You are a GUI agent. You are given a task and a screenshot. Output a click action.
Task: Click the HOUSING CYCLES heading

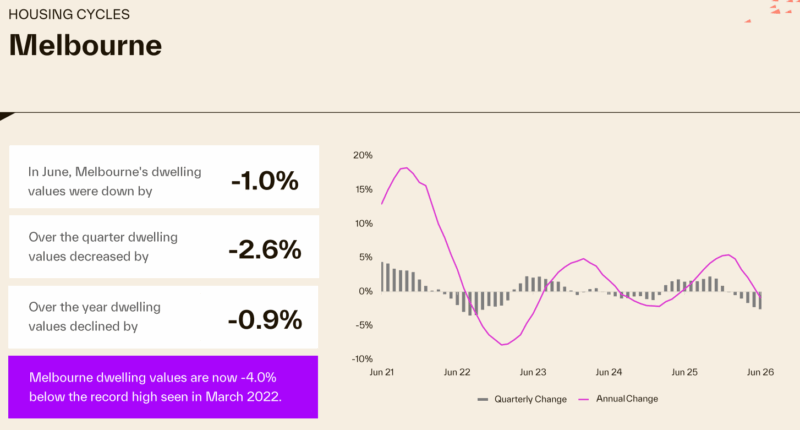[x=69, y=14]
